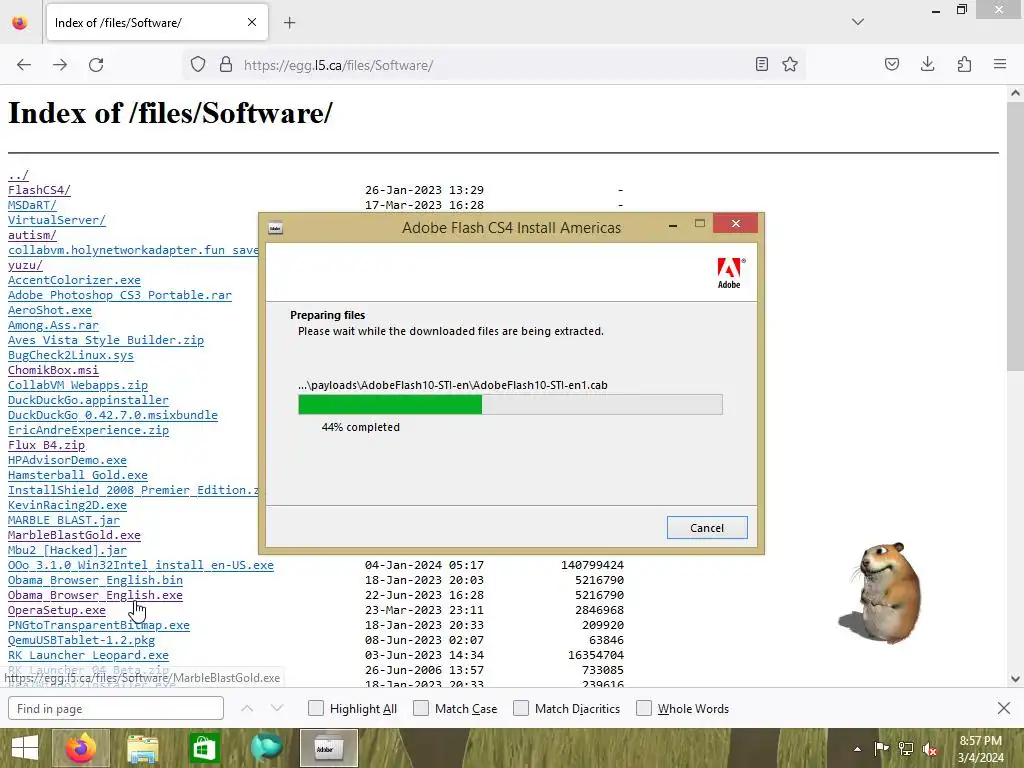Enable the Match Diacritics checkbox
Screen dimensions: 1024x768
[x=521, y=708]
